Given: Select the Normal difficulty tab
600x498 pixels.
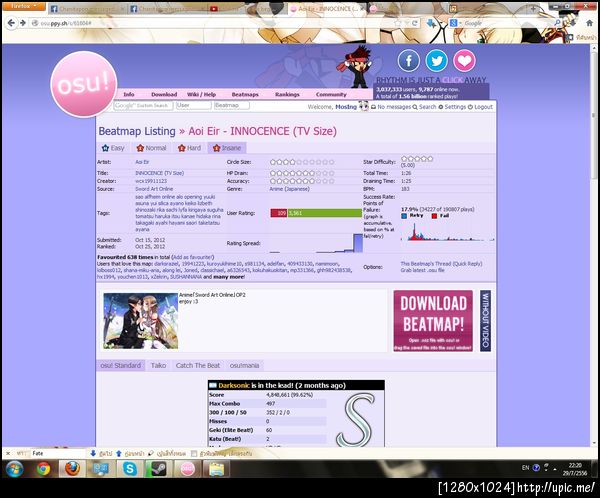Looking at the screenshot, I should click(x=152, y=148).
